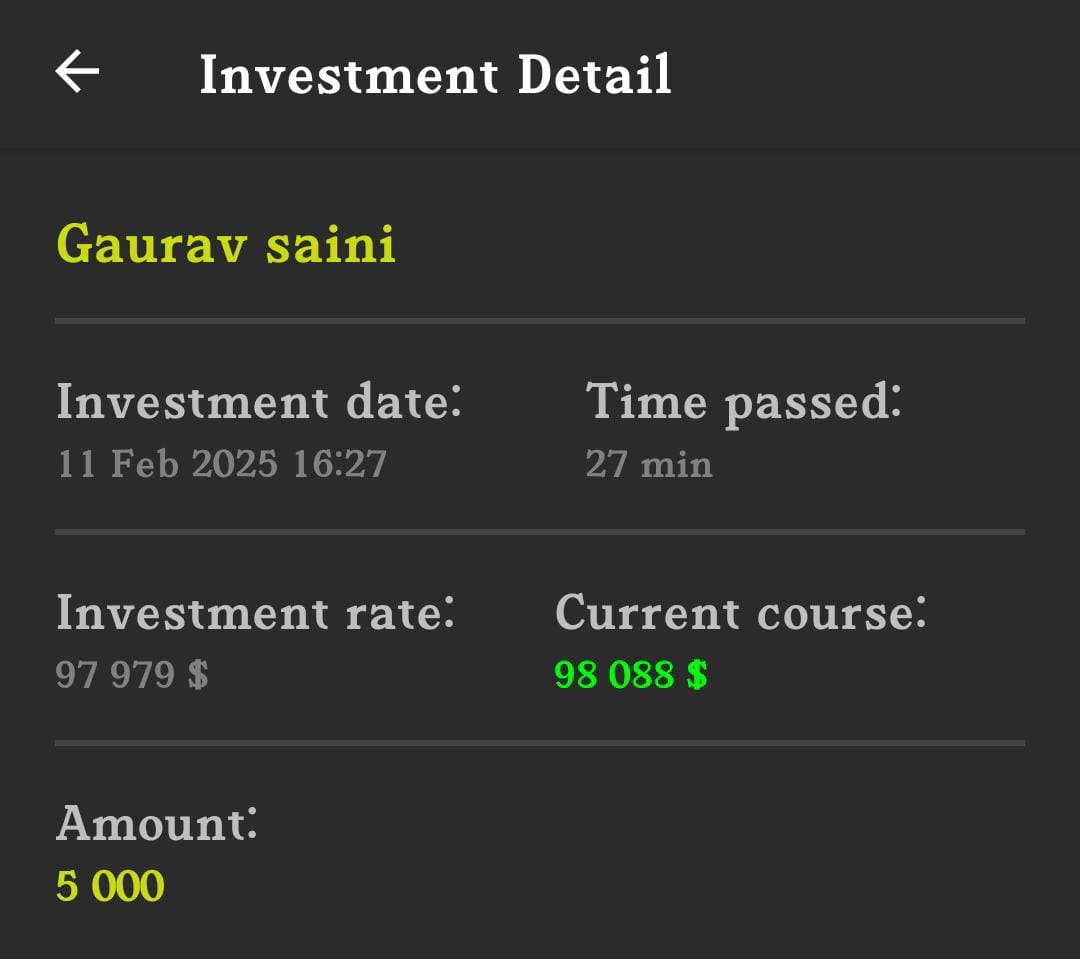The image size is (1080, 959).
Task: Tap the Time passed label
Action: [743, 402]
